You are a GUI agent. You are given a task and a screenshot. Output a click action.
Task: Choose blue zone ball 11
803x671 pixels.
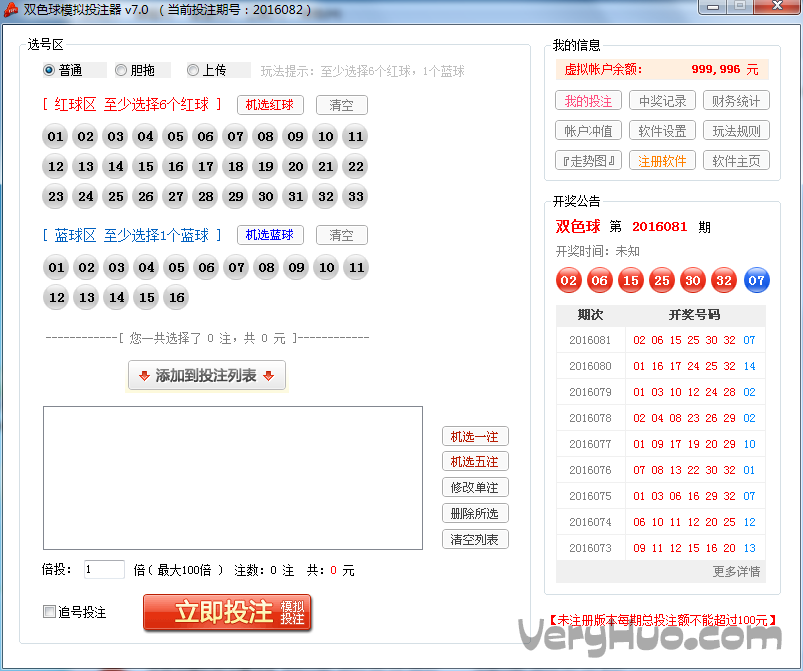356,267
